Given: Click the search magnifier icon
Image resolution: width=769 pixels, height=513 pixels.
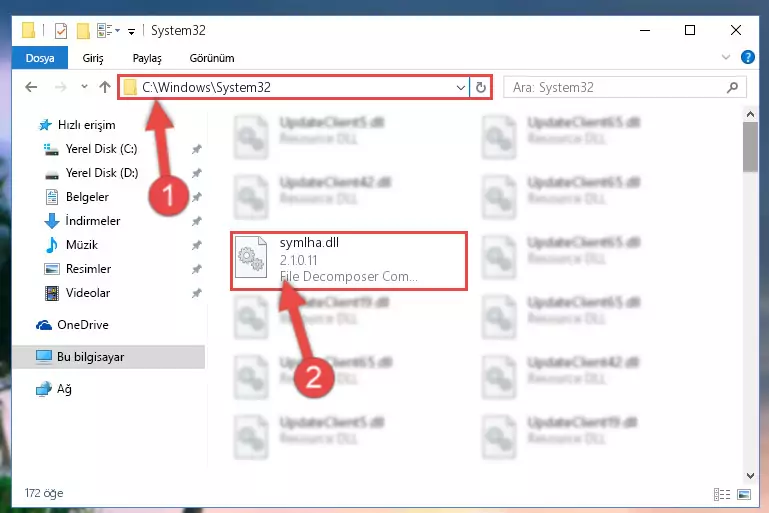Looking at the screenshot, I should [732, 87].
